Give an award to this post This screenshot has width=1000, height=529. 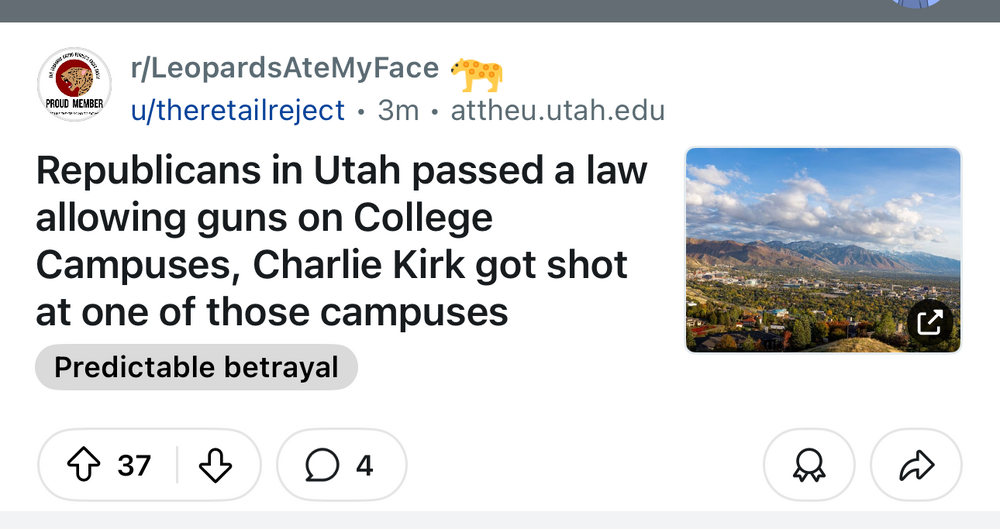pos(808,465)
